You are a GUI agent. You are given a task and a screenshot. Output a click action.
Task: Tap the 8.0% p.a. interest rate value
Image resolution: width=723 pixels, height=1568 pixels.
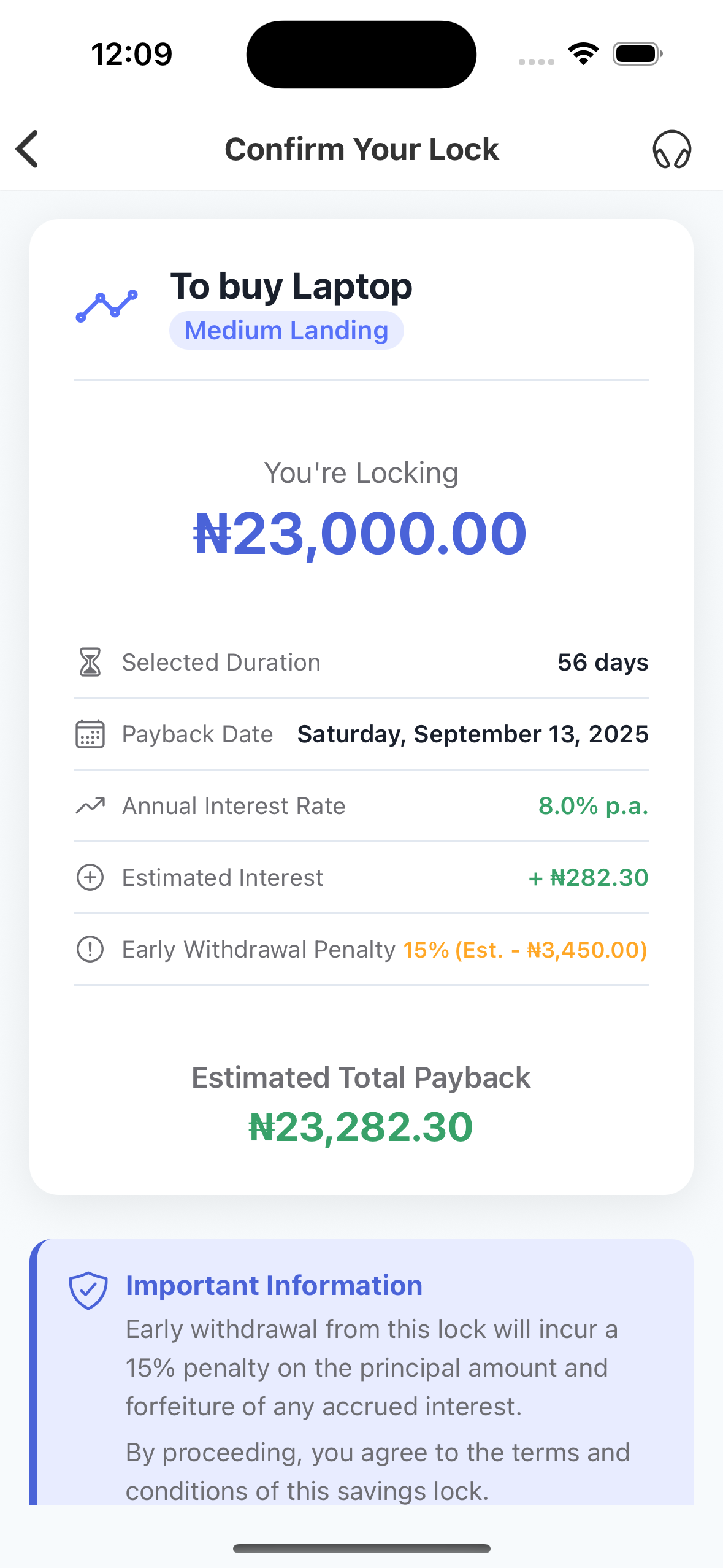click(x=593, y=806)
